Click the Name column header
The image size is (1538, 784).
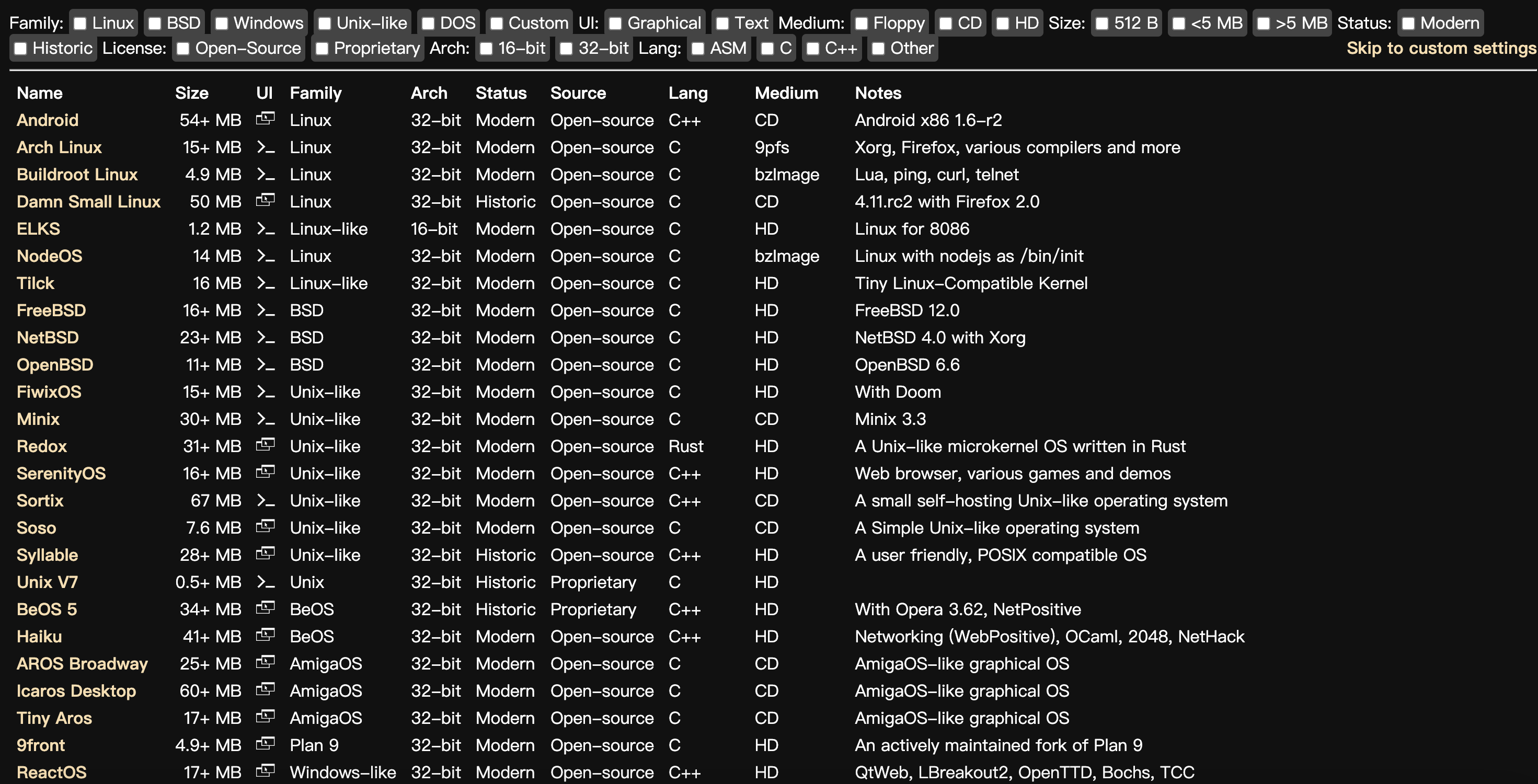coord(39,93)
